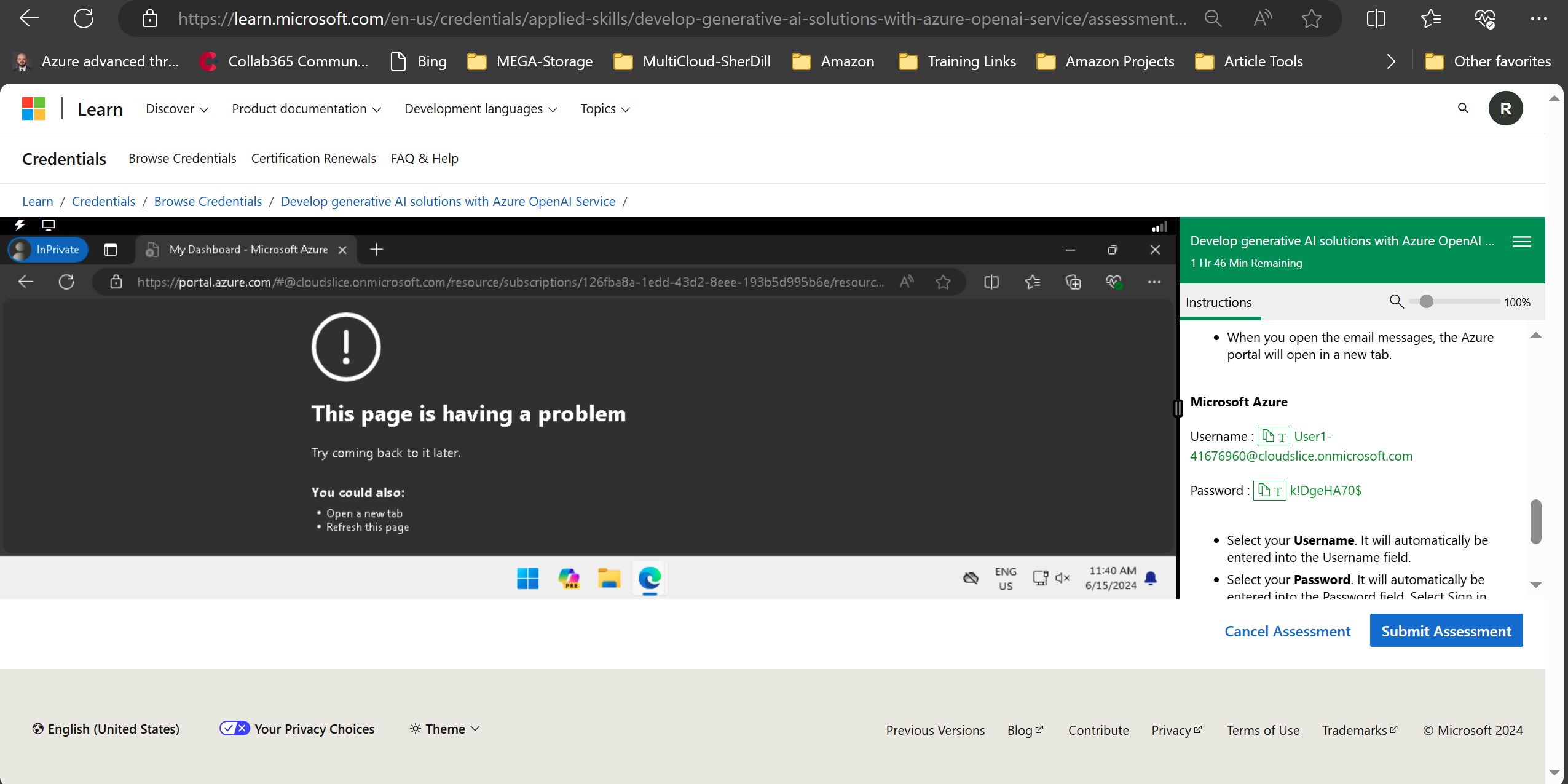This screenshot has height=784, width=1568.
Task: Click the instructions panel scrollbar thumb
Action: point(1535,521)
